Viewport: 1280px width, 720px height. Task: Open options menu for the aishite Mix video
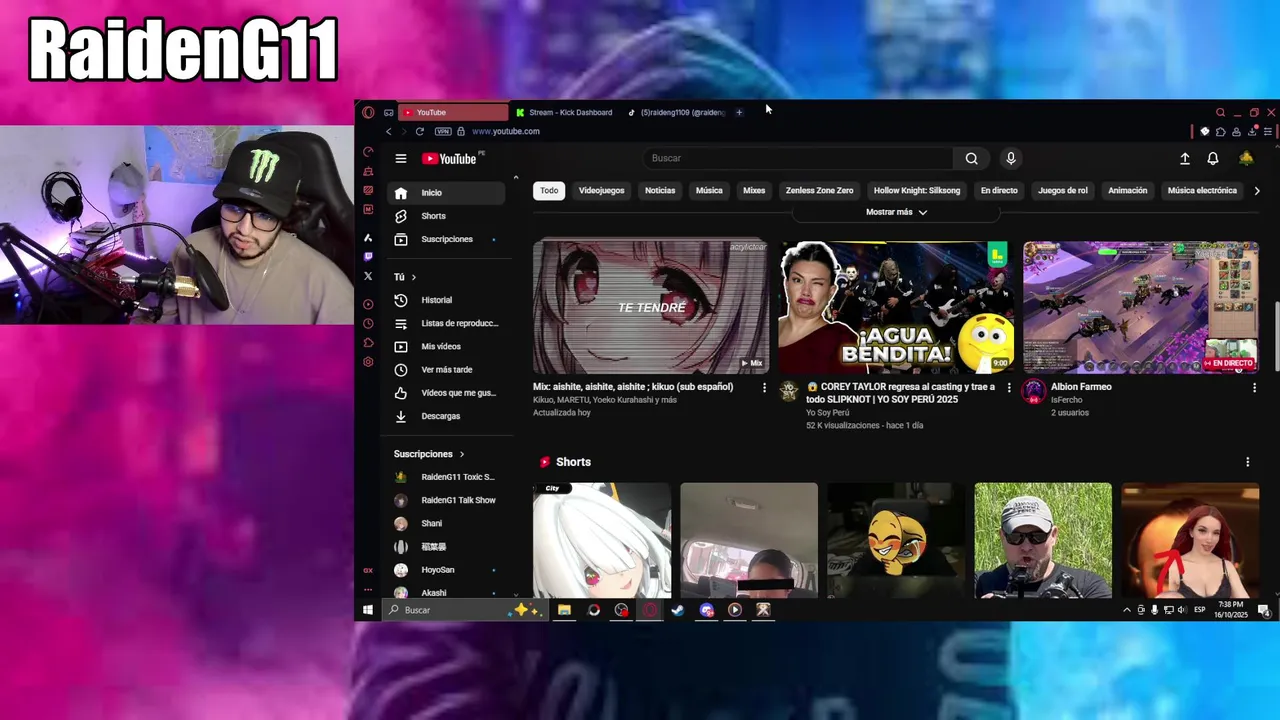click(x=764, y=387)
